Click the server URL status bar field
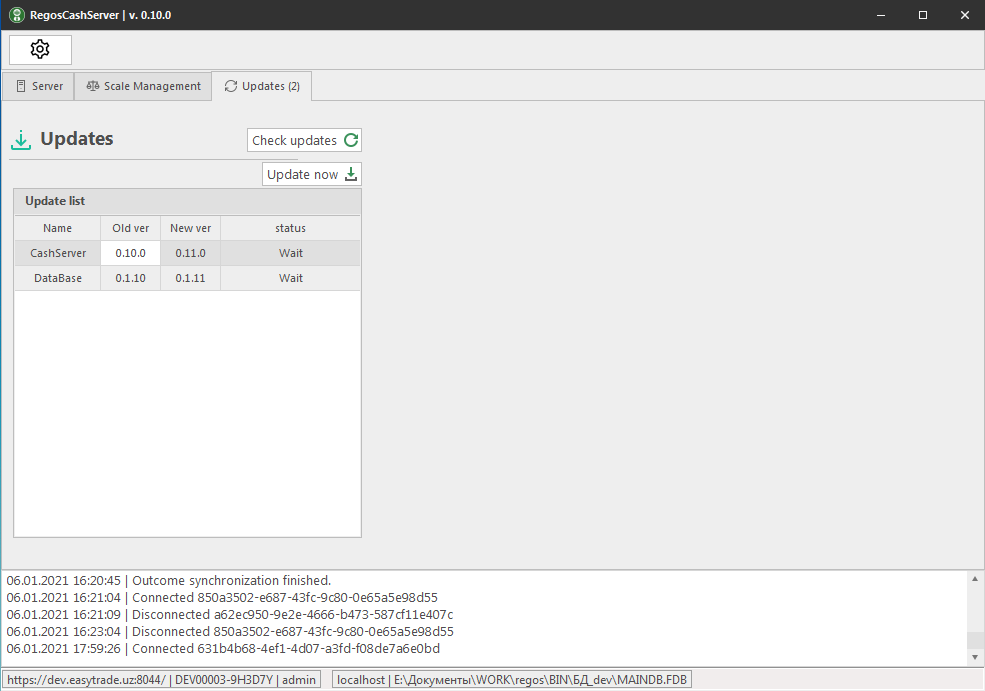This screenshot has height=691, width=985. (x=162, y=680)
